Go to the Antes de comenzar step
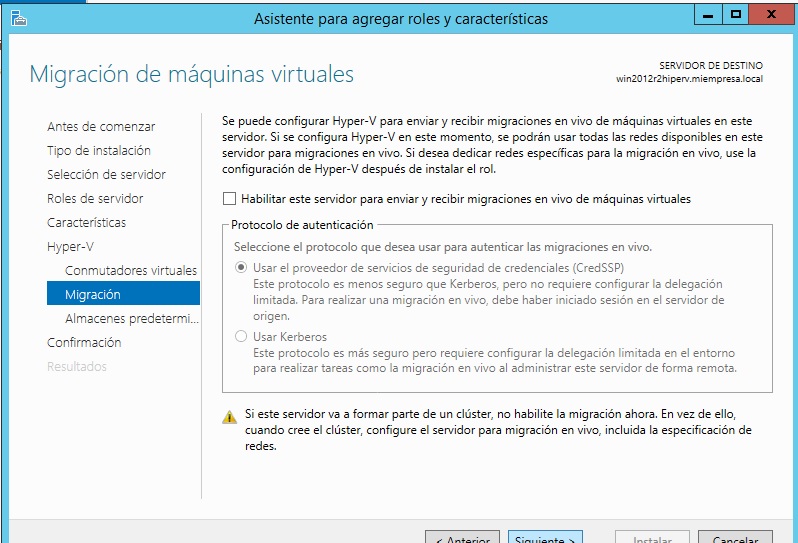Screen dimensions: 798x543 [x=101, y=127]
